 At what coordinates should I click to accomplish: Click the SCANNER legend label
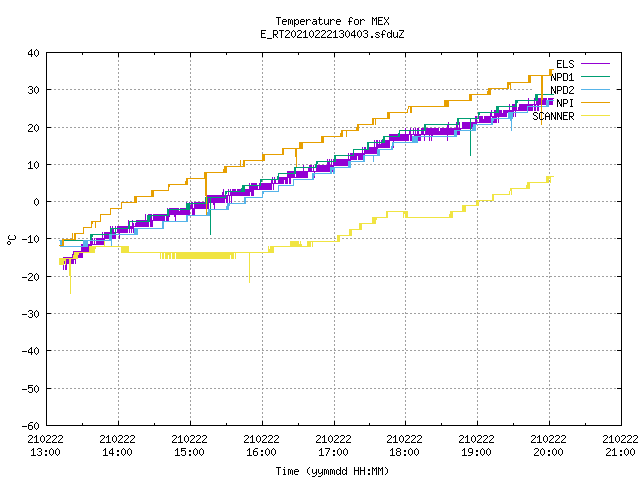553,116
